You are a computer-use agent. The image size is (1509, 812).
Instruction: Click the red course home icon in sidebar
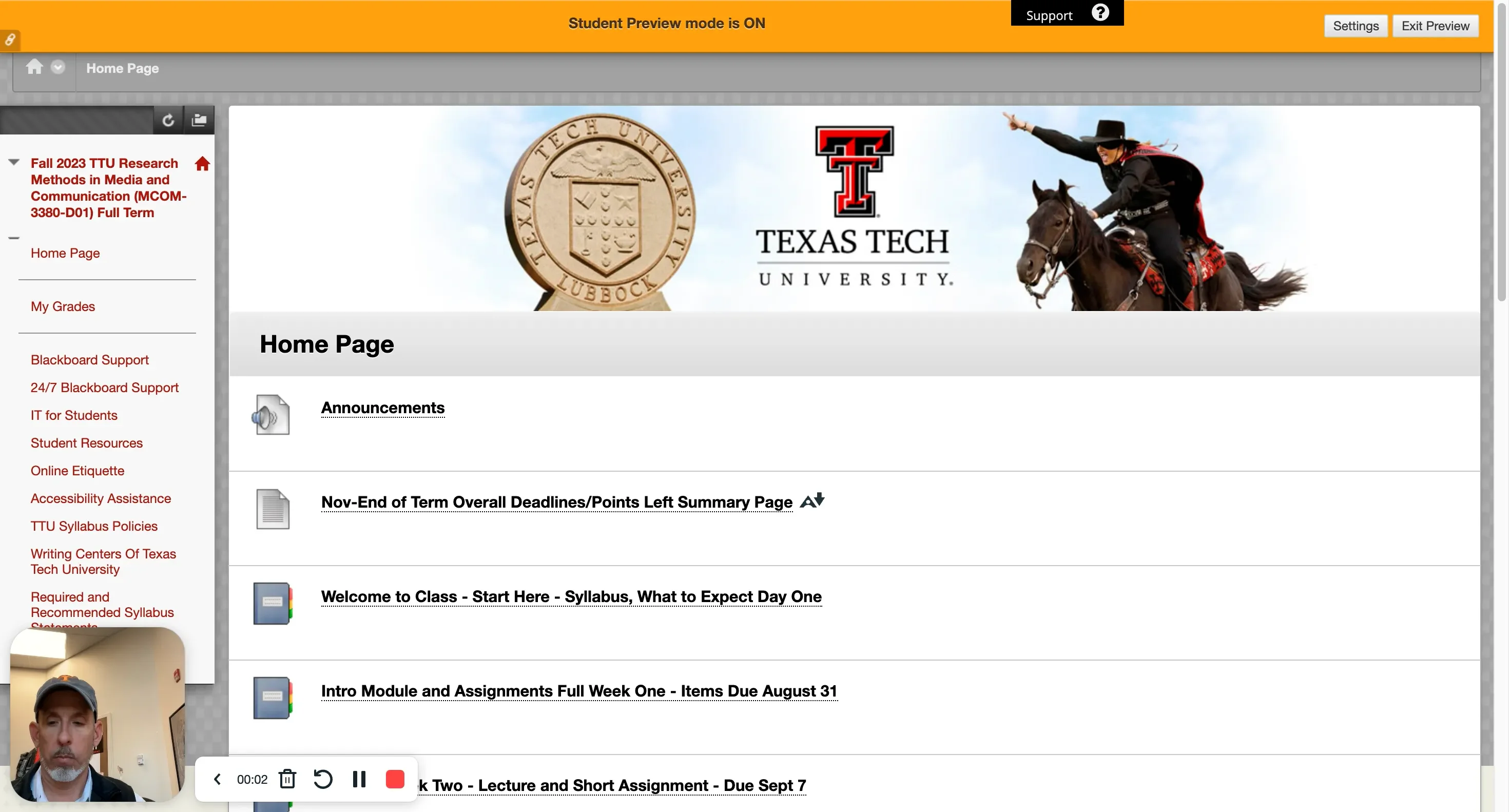click(x=202, y=164)
